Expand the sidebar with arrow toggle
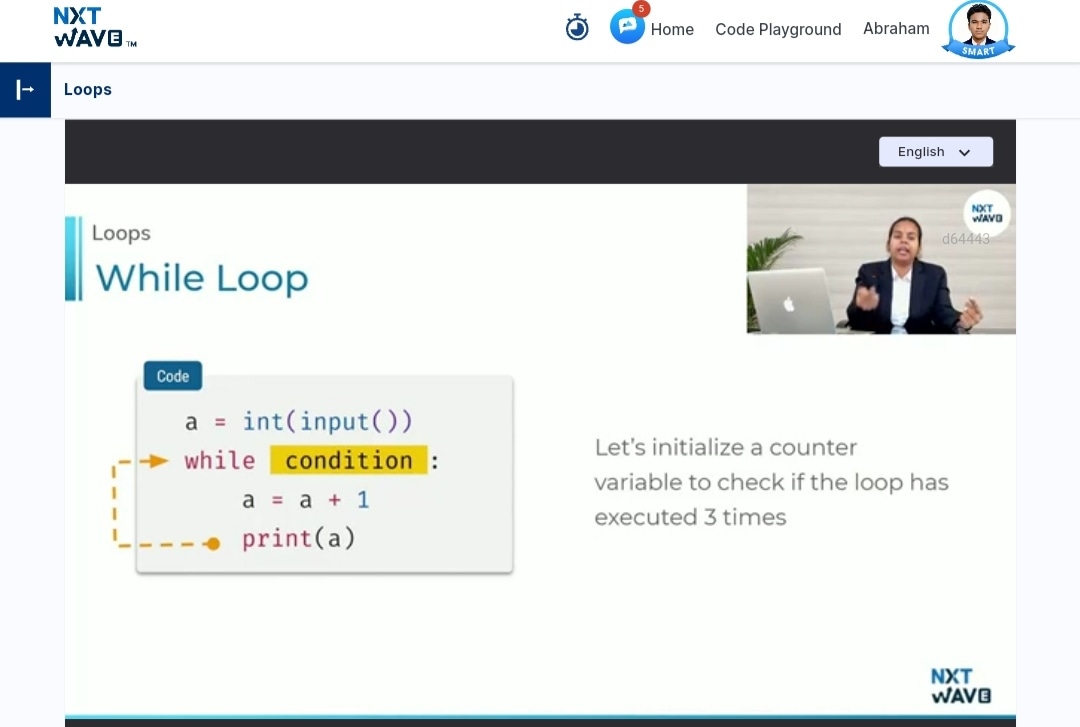The width and height of the screenshot is (1080, 727). (x=25, y=90)
